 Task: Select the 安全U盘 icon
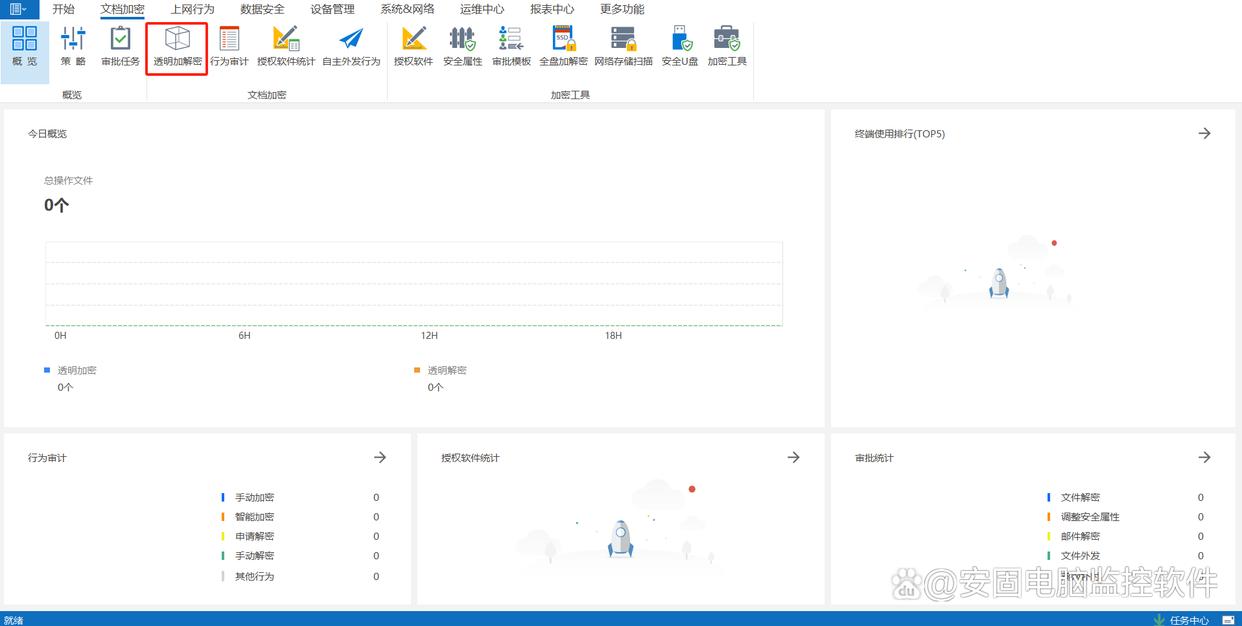point(680,47)
